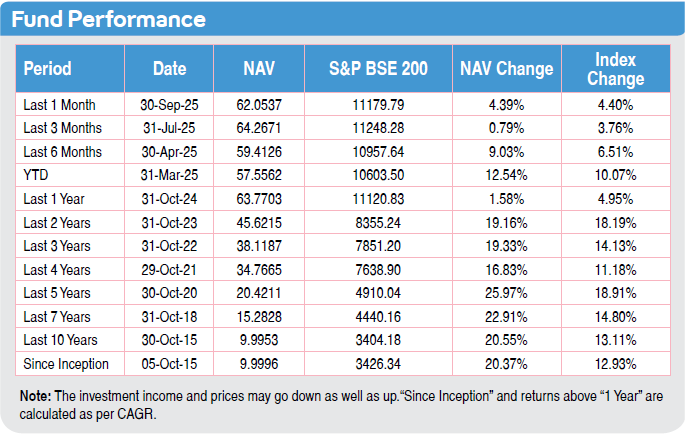Click the NAV column header
This screenshot has height=434, width=685.
(259, 69)
